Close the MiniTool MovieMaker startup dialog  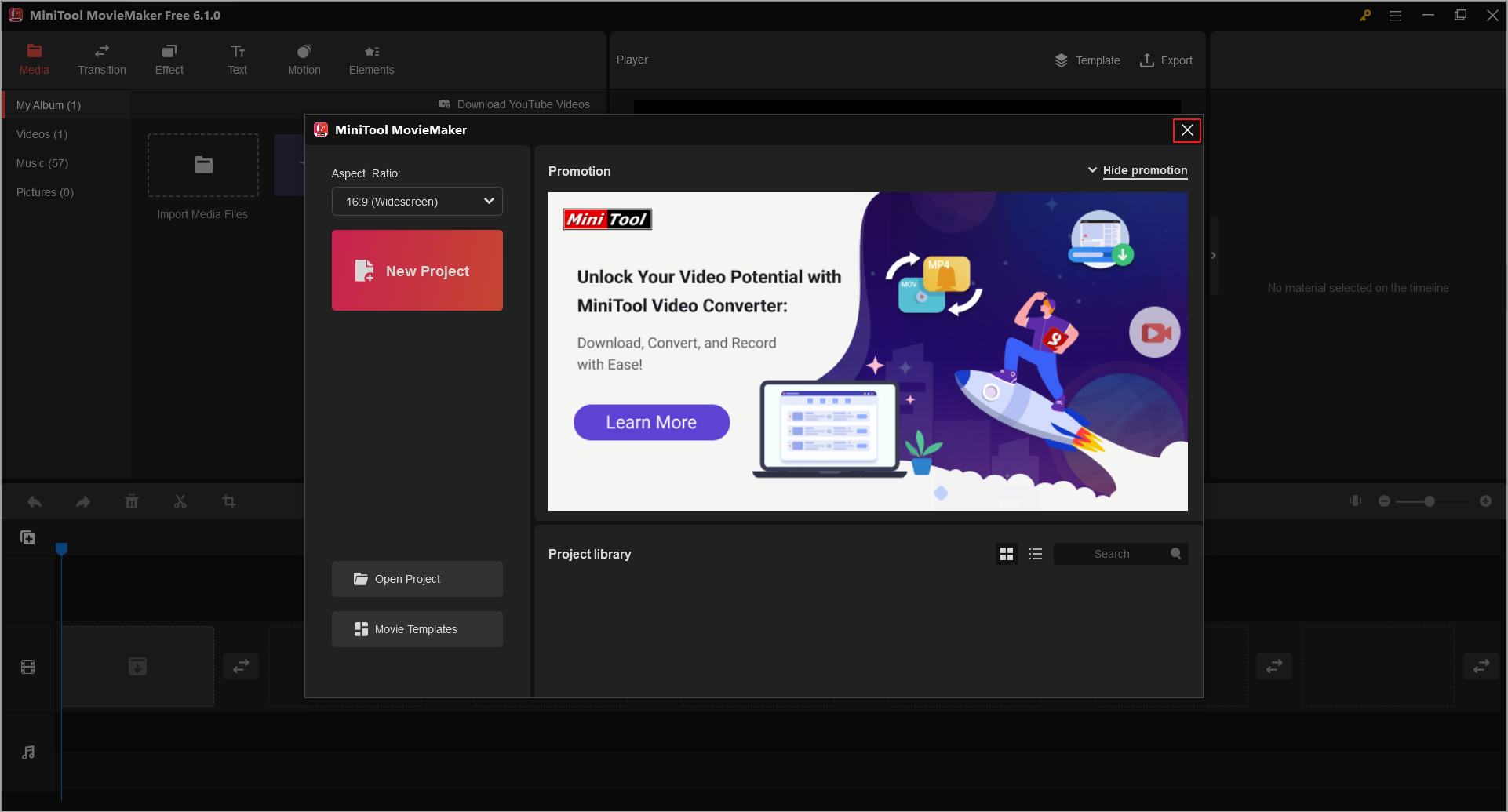(1187, 130)
